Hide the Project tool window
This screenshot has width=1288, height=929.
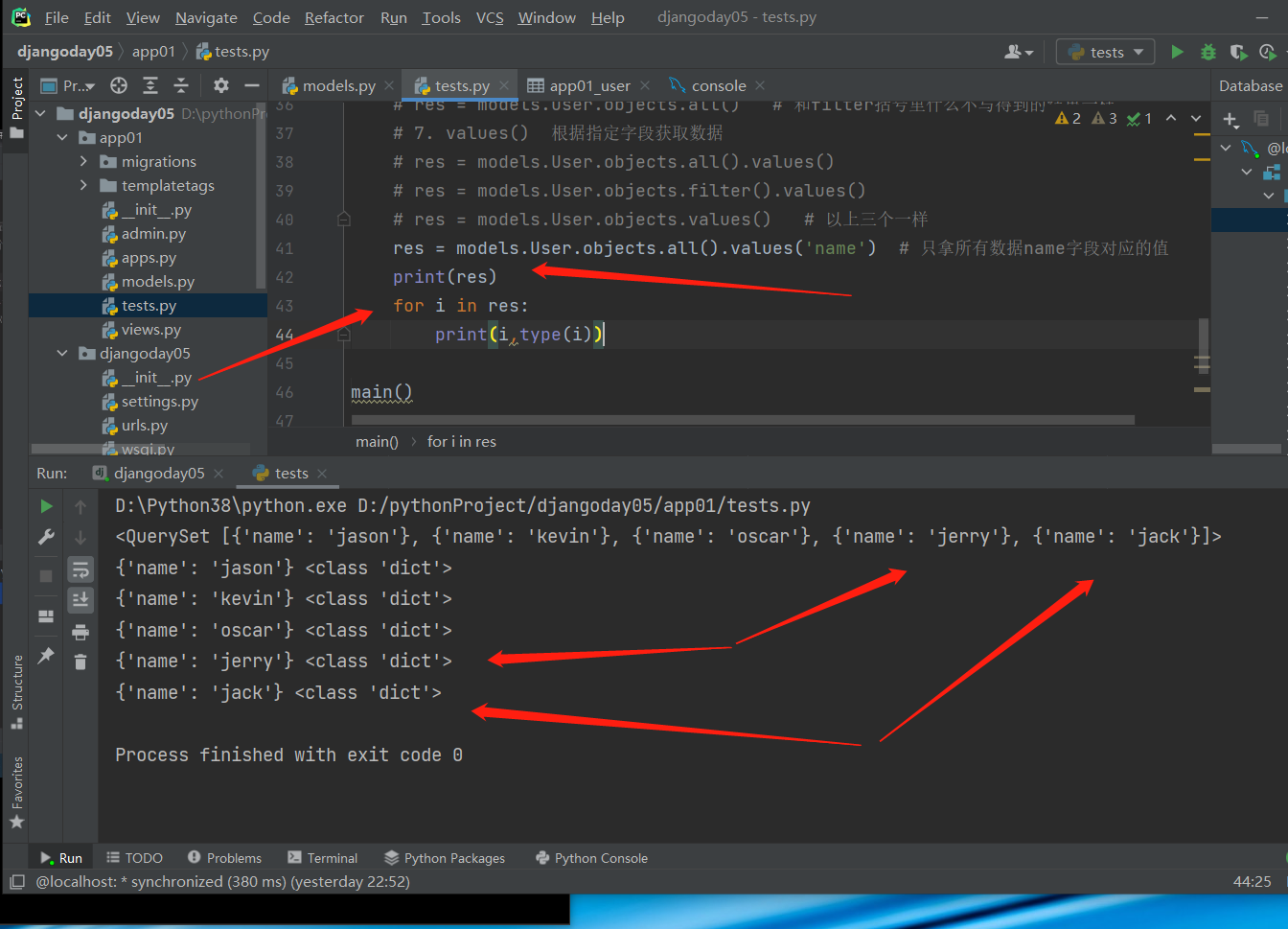tap(252, 85)
